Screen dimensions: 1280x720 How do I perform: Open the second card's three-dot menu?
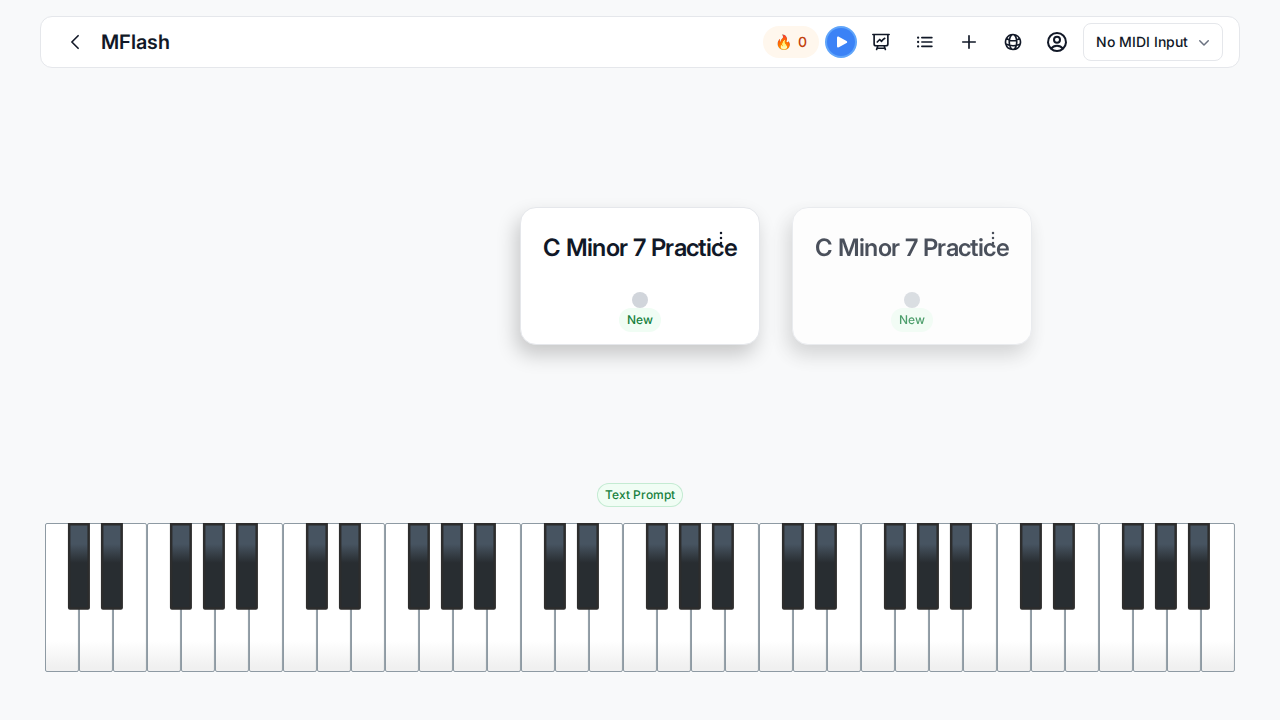click(993, 238)
